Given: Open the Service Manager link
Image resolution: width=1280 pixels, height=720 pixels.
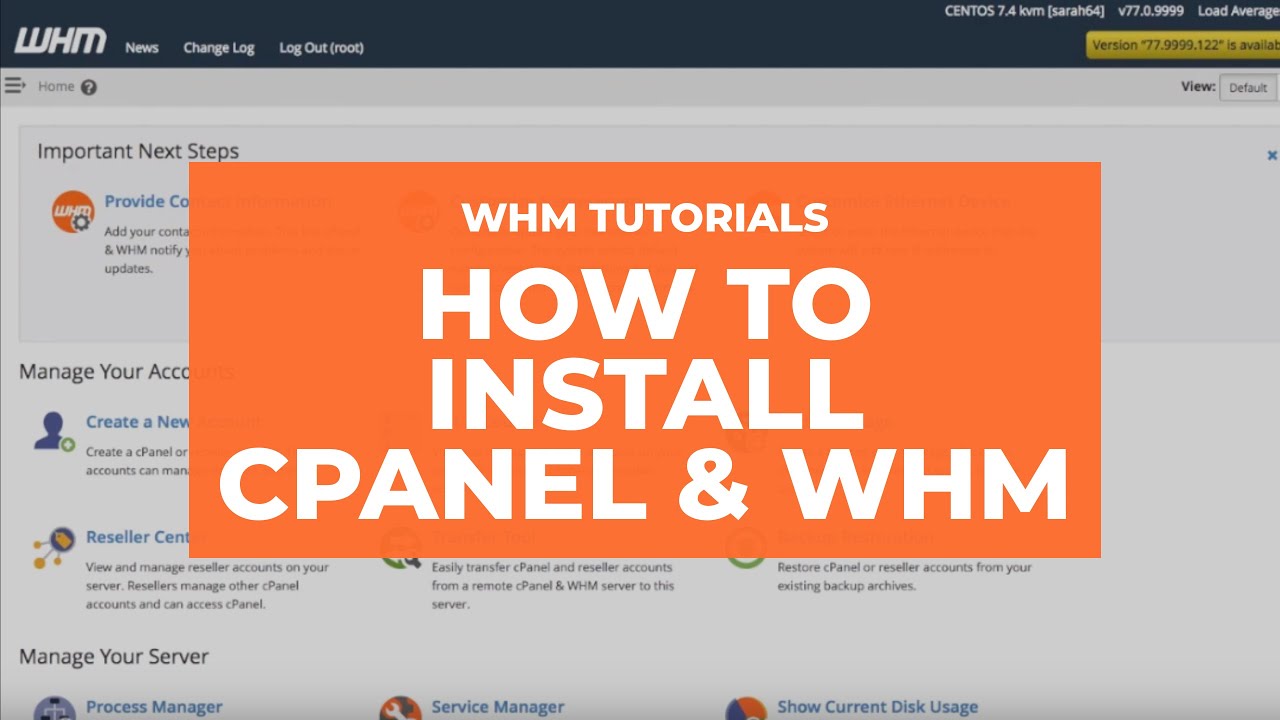Looking at the screenshot, I should [x=498, y=707].
